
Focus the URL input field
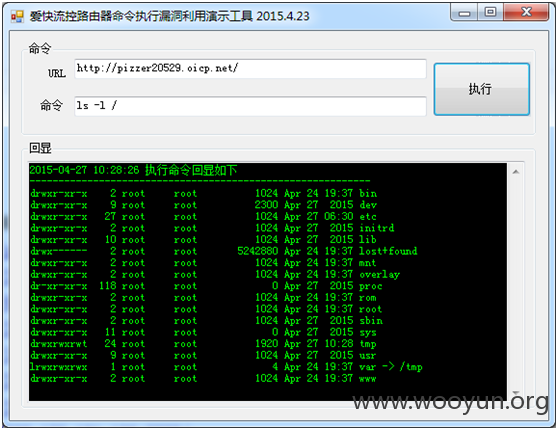click(x=250, y=69)
